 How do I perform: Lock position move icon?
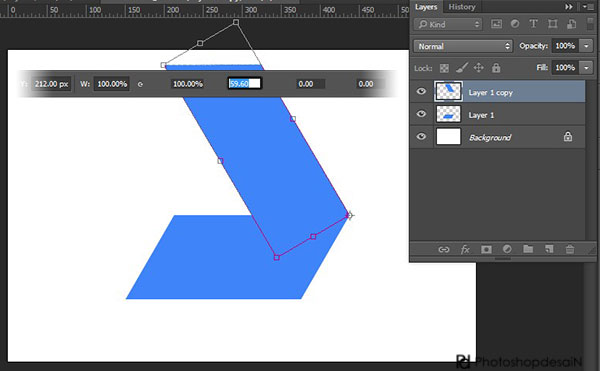coord(479,68)
